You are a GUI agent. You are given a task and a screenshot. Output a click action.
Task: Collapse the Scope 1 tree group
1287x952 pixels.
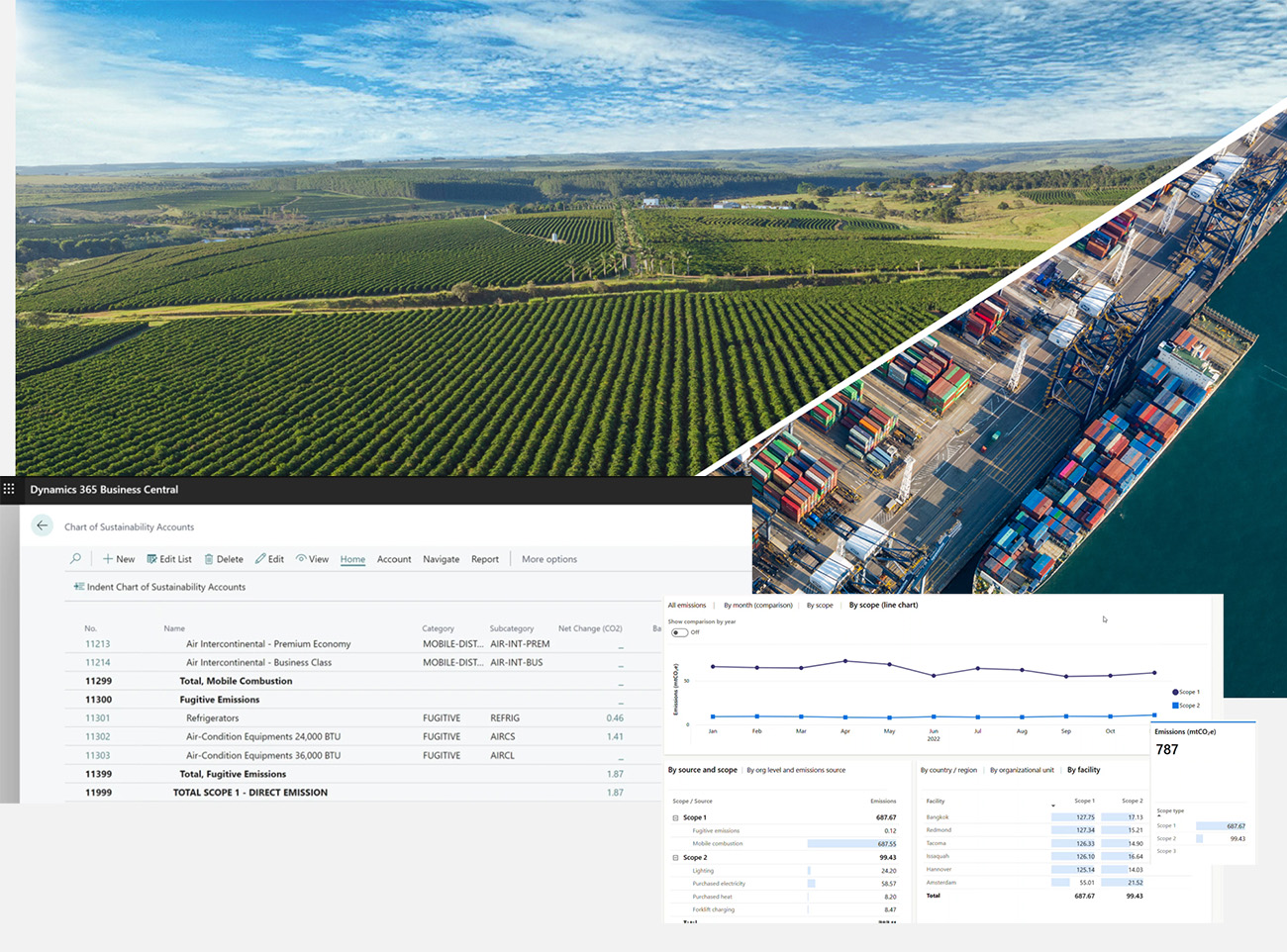tap(676, 817)
